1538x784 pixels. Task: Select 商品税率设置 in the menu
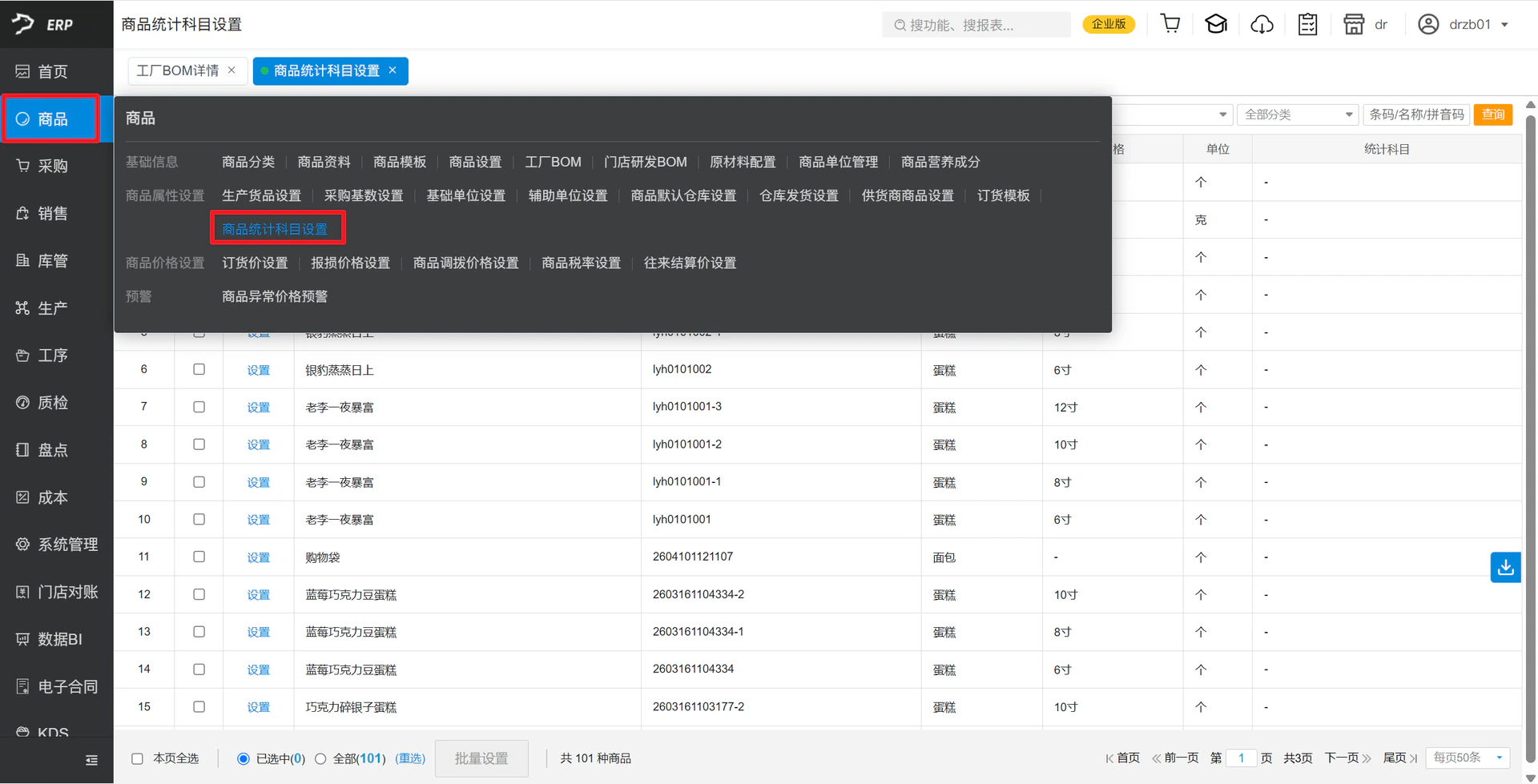(x=581, y=263)
